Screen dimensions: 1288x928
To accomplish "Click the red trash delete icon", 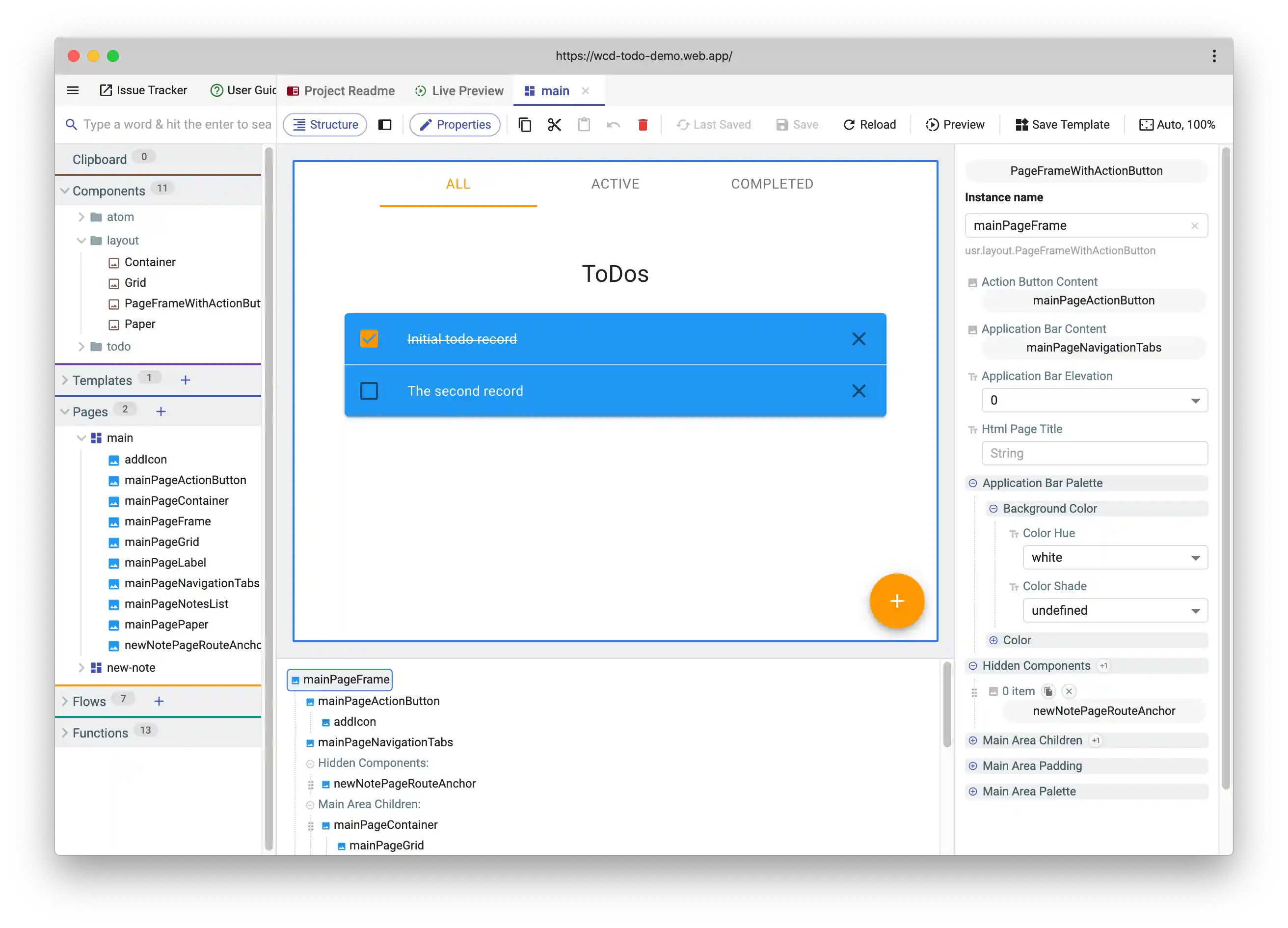I will click(643, 124).
